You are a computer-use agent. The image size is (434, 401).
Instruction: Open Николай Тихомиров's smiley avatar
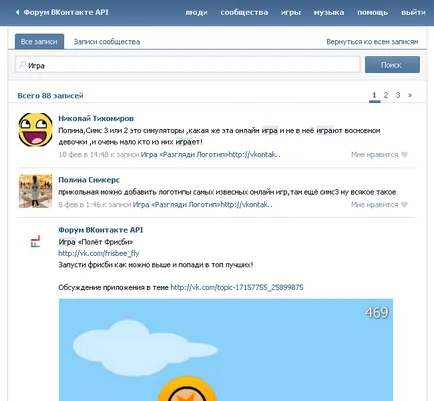[x=35, y=130]
